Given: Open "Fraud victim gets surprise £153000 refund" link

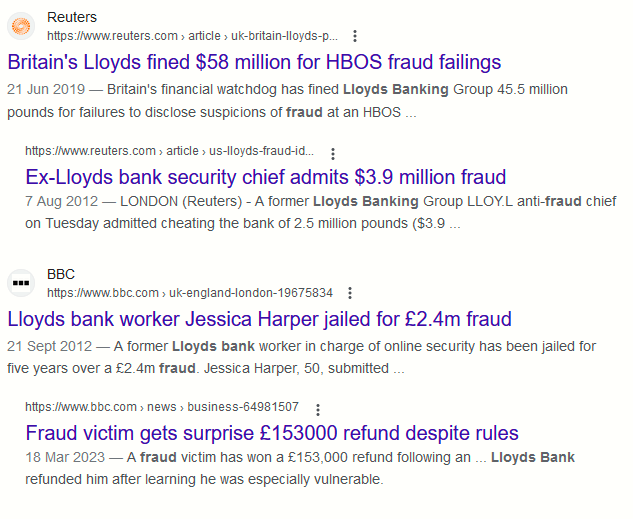Looking at the screenshot, I should click(272, 434).
